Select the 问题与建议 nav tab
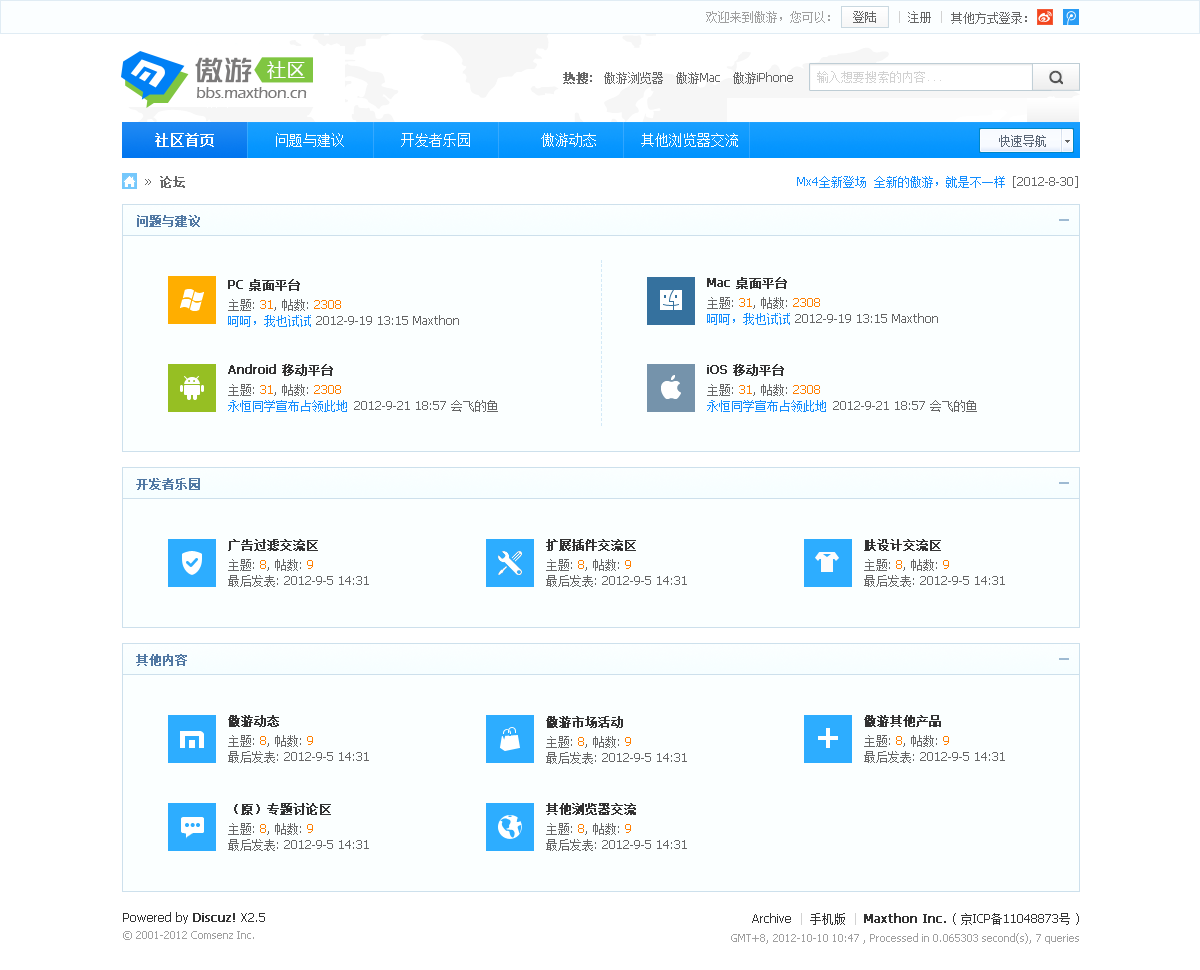1200x970 pixels. 310,140
